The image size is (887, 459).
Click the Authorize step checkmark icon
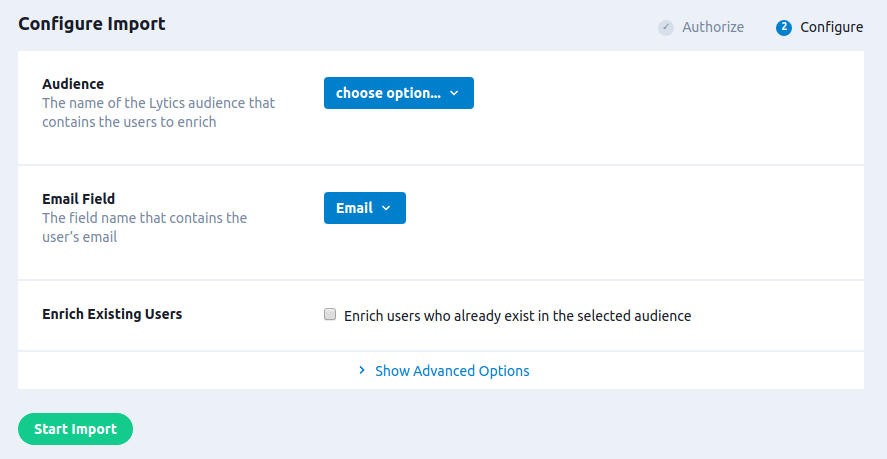tap(666, 27)
